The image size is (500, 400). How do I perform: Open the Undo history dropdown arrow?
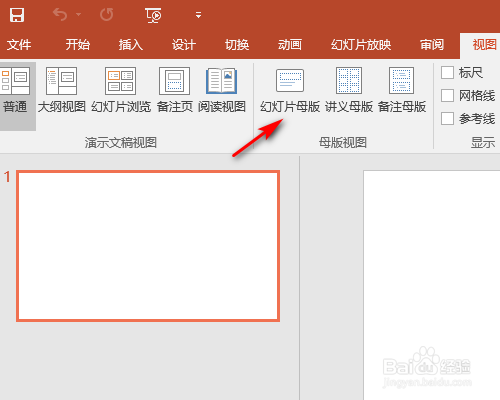tap(79, 14)
